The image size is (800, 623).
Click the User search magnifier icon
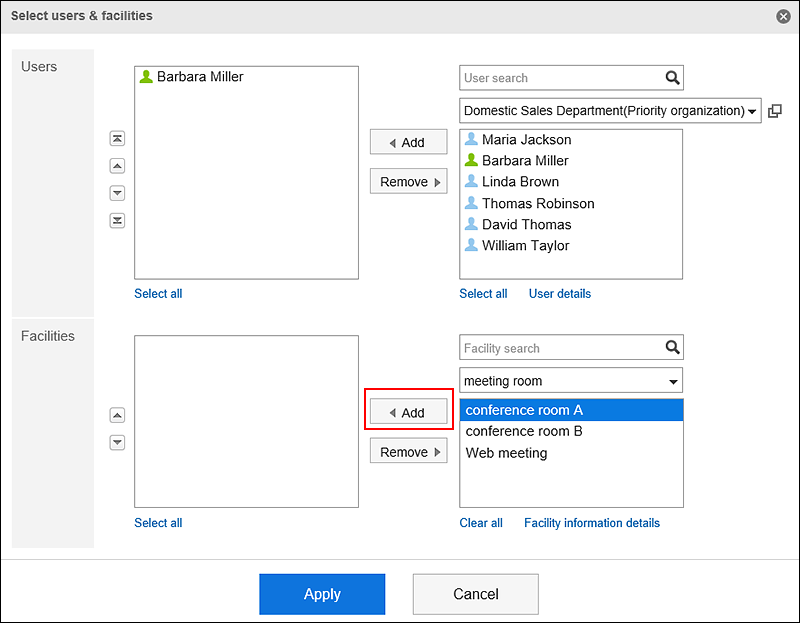tap(672, 78)
